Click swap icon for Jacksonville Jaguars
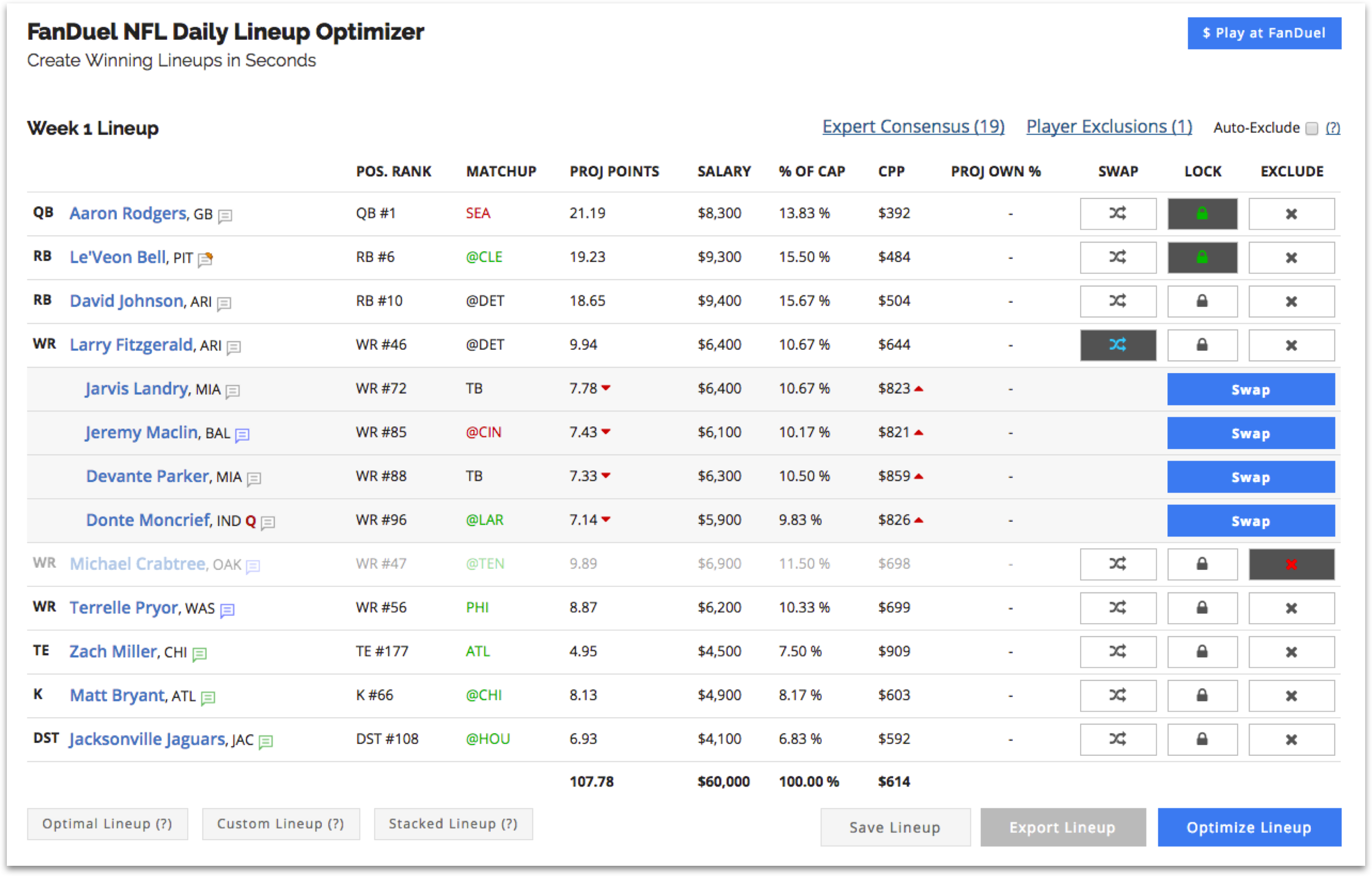Screen dimensions: 1372x876 point(1118,740)
